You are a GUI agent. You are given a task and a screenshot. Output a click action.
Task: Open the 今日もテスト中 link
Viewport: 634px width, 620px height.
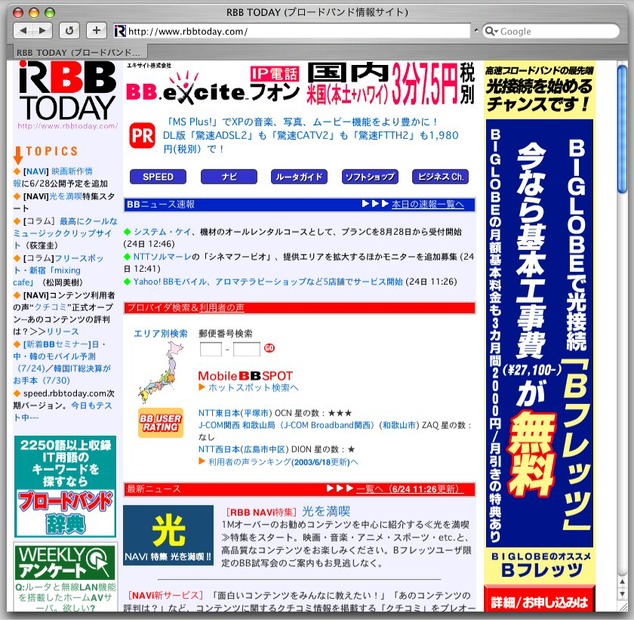(61, 411)
